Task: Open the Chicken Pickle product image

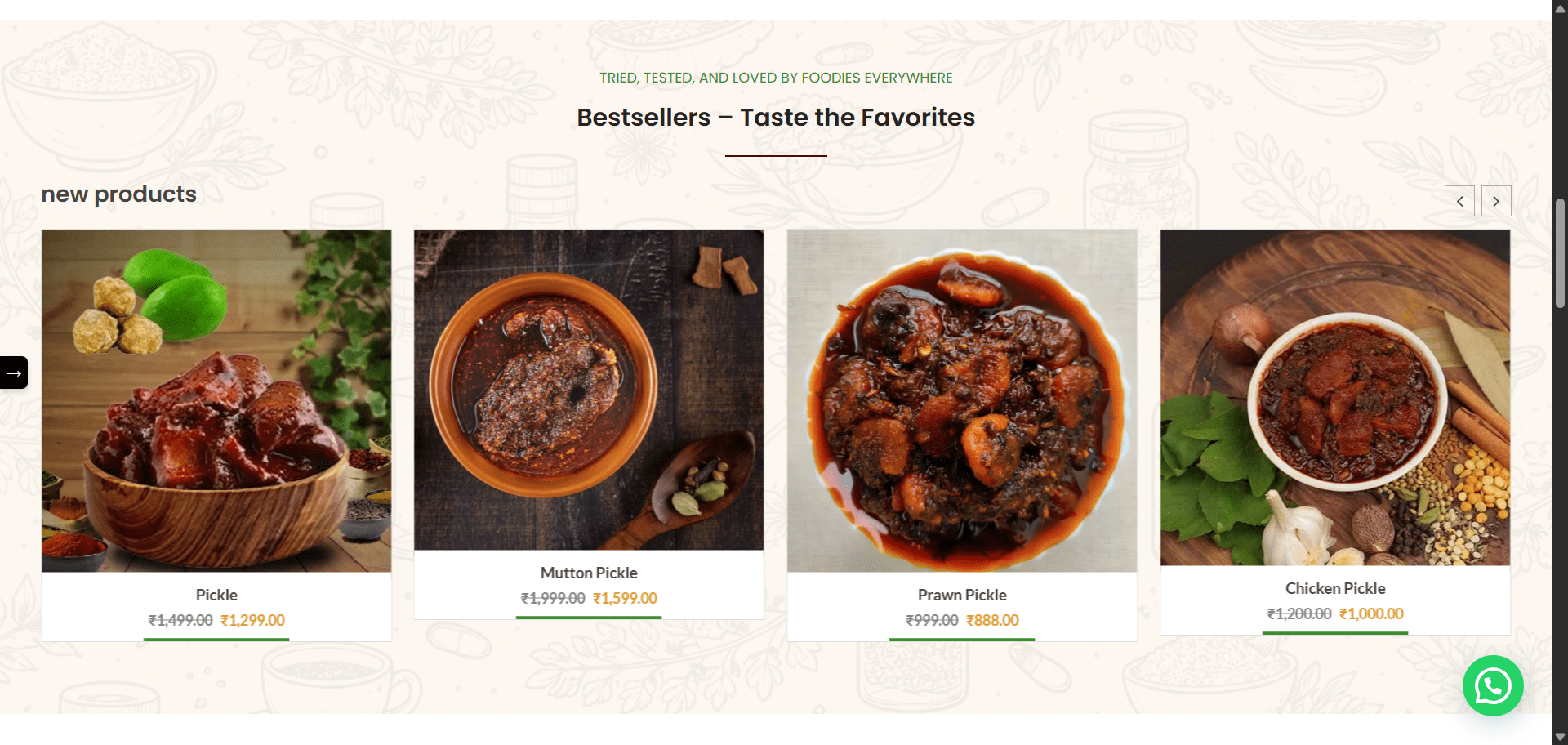Action: pyautogui.click(x=1335, y=397)
